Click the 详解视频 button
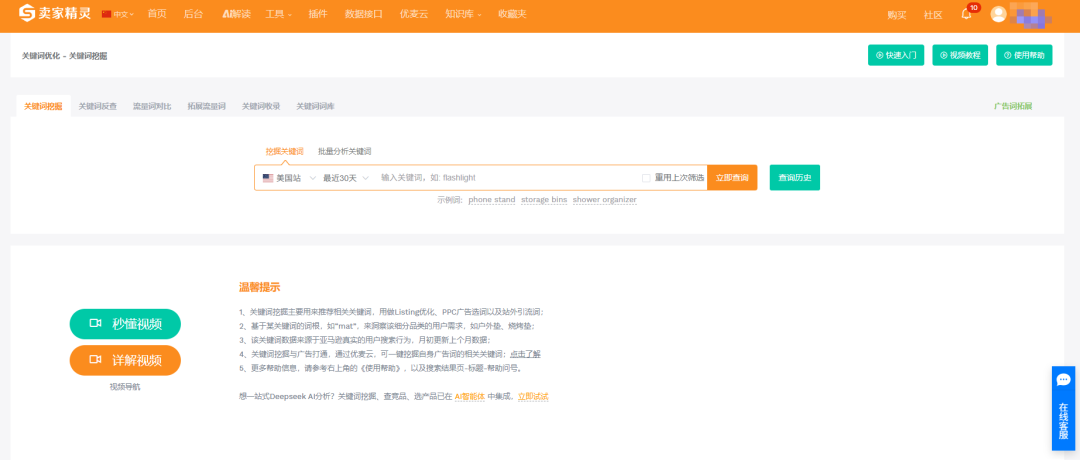Viewport: 1080px width, 460px height. coord(125,359)
